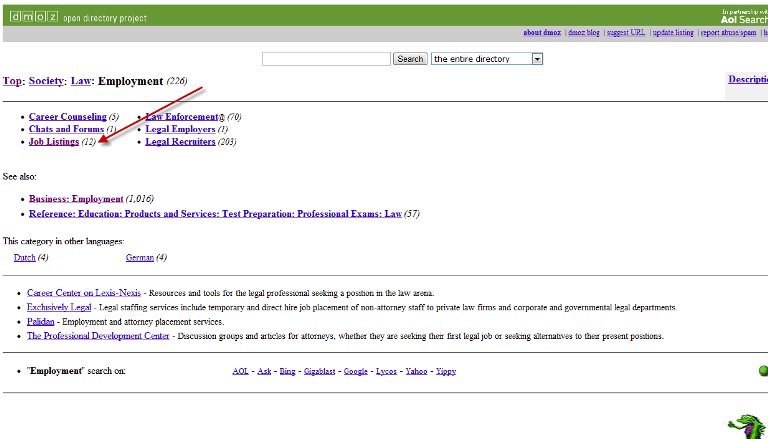The width and height of the screenshot is (768, 439).
Task: Switch to the German language category
Action: point(140,258)
